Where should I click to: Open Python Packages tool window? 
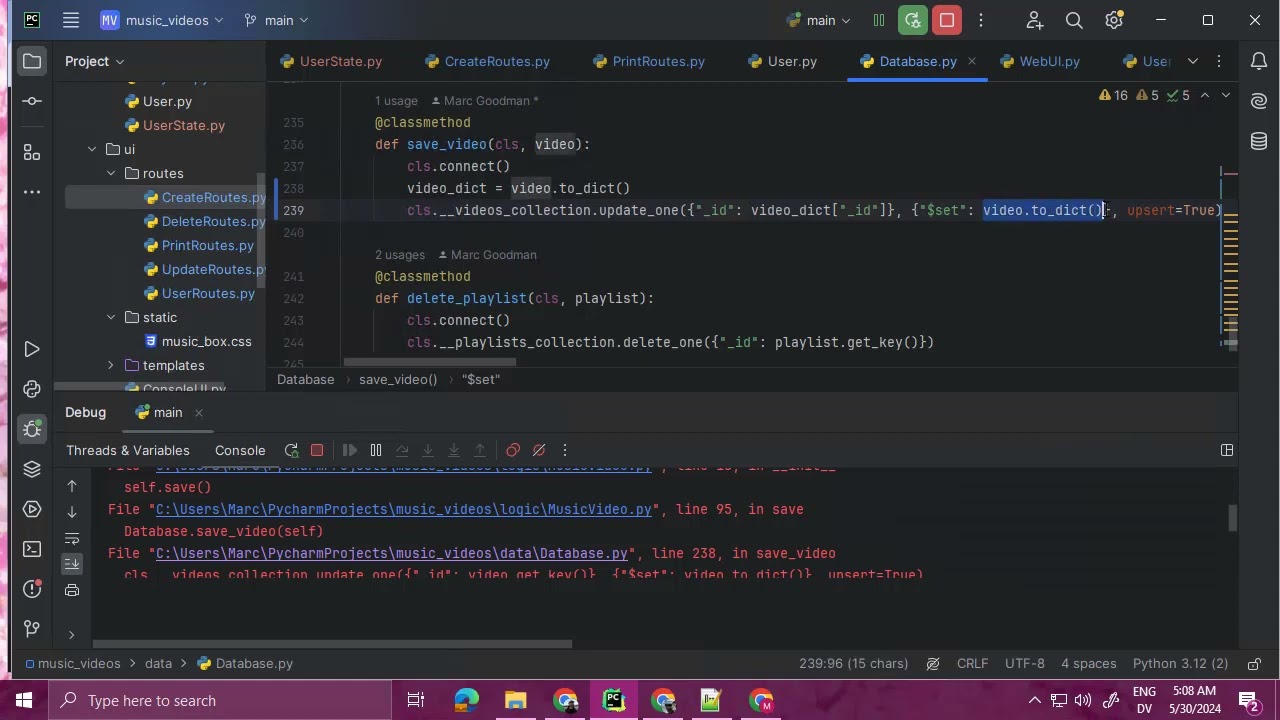click(x=32, y=389)
